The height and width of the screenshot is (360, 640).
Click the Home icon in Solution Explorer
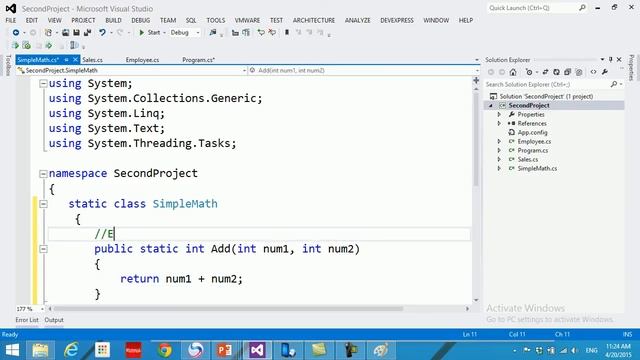[513, 72]
